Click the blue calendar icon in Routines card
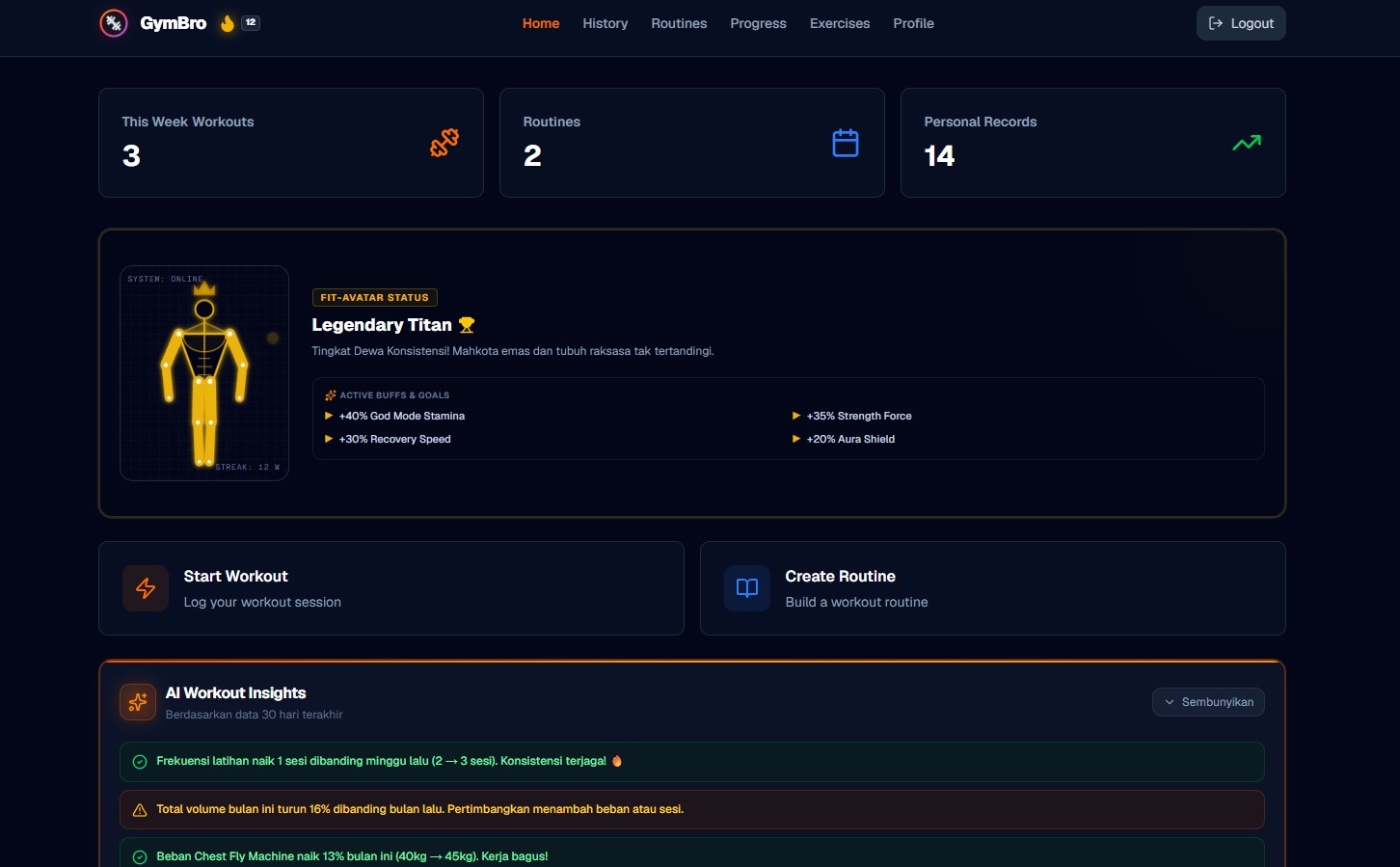The height and width of the screenshot is (867, 1400). tap(846, 143)
